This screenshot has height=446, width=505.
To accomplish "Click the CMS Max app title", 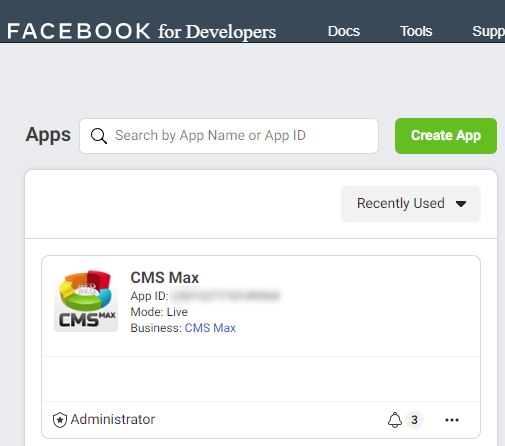I will coord(165,278).
